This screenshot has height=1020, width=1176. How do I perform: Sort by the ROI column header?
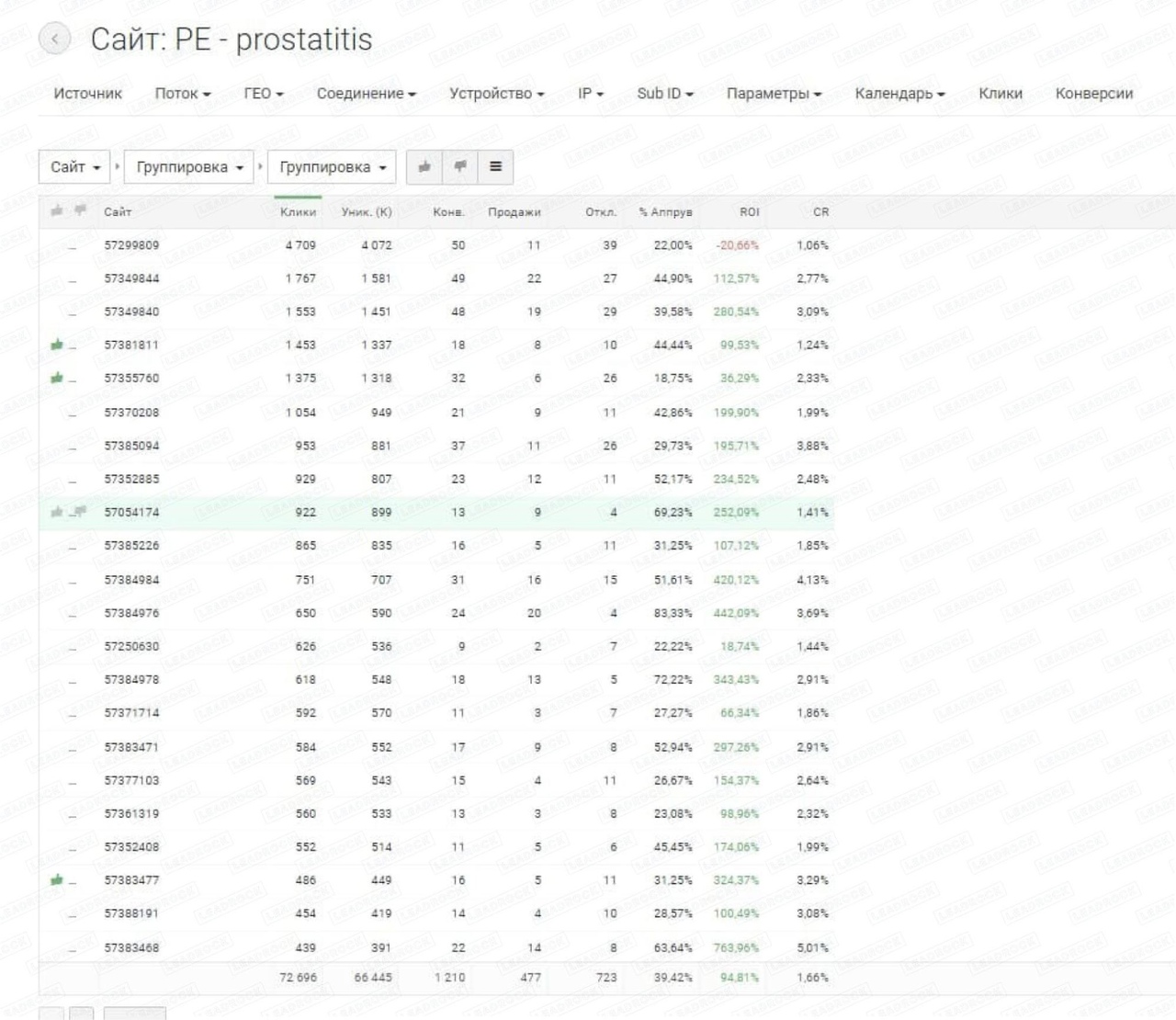(x=750, y=212)
